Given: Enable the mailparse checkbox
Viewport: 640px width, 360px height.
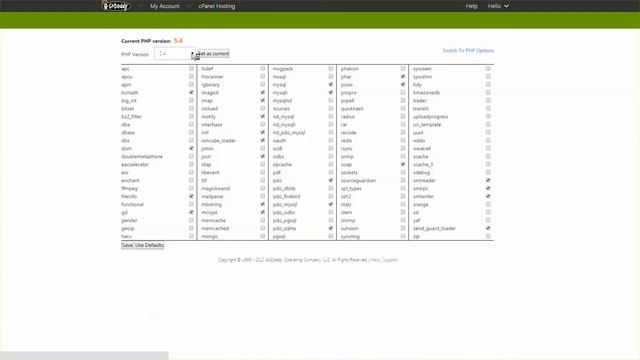Looking at the screenshot, I should pyautogui.click(x=263, y=196).
